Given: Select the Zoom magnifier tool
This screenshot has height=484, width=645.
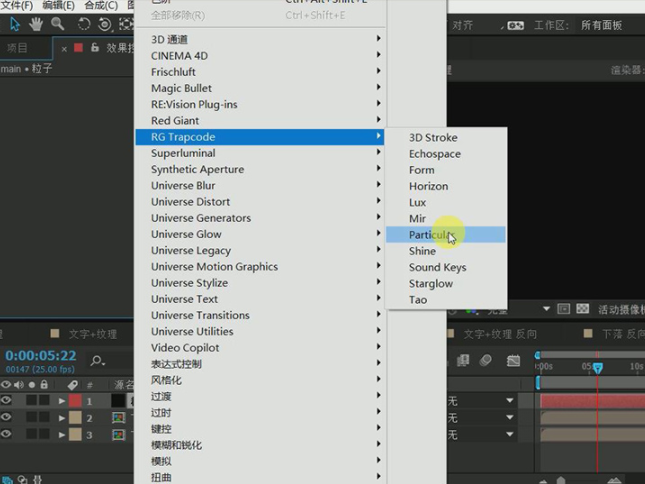Looking at the screenshot, I should 58,24.
